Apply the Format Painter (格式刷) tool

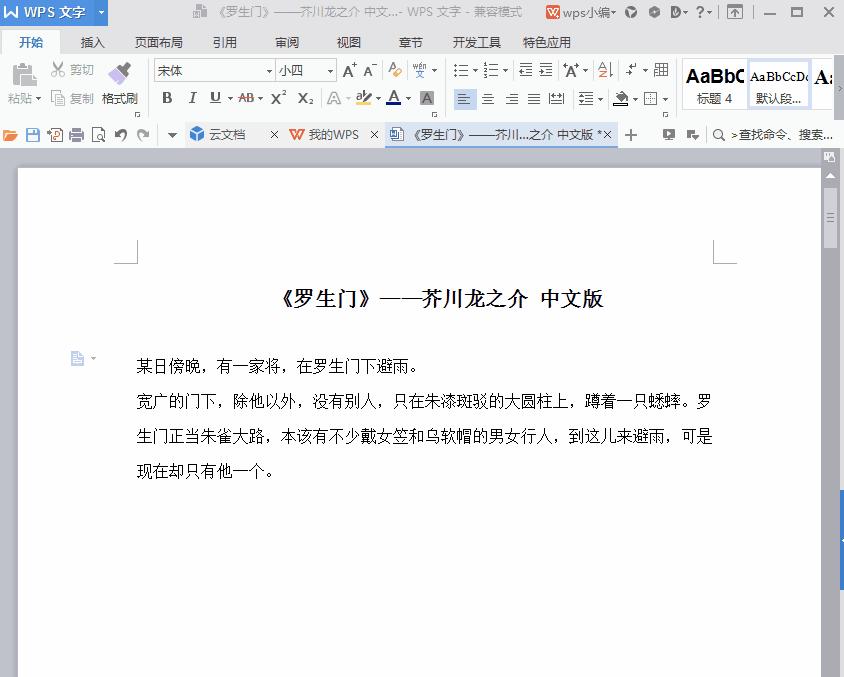(120, 80)
